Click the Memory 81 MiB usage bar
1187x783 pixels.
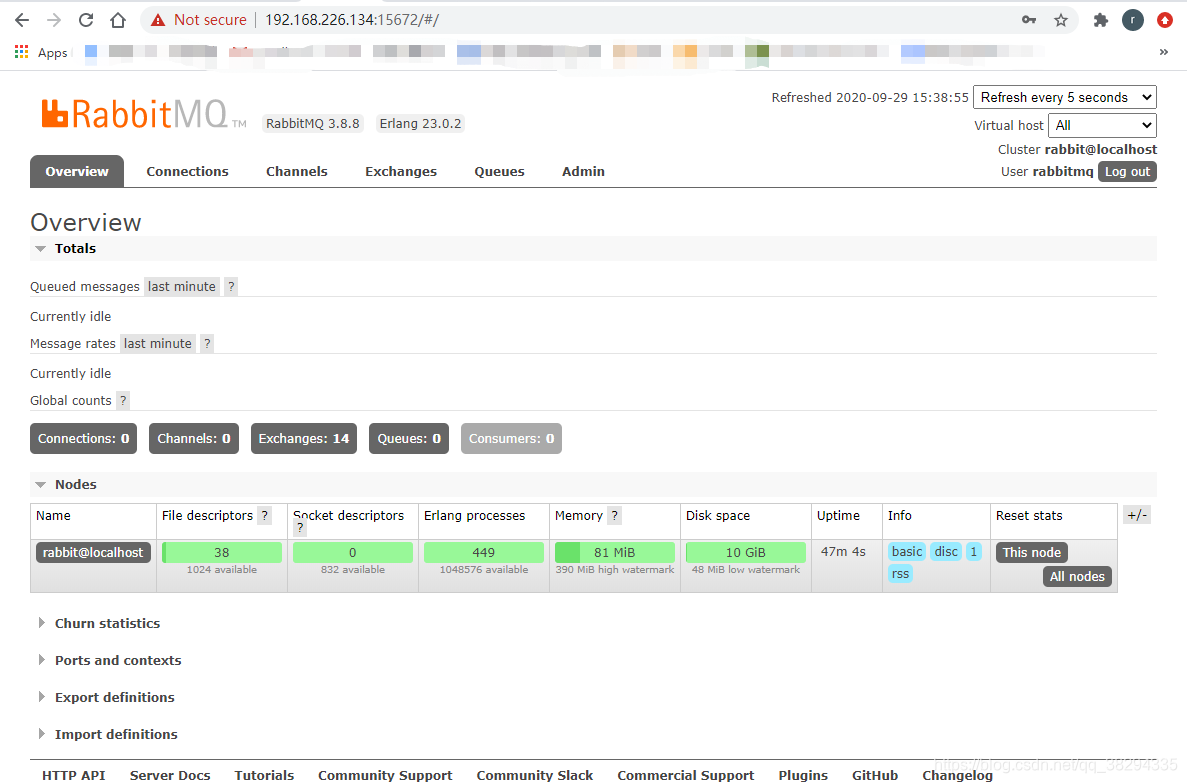point(615,552)
